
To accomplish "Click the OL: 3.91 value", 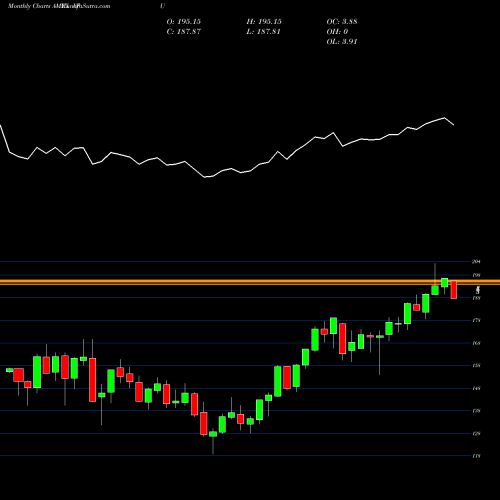I will (x=342, y=42).
